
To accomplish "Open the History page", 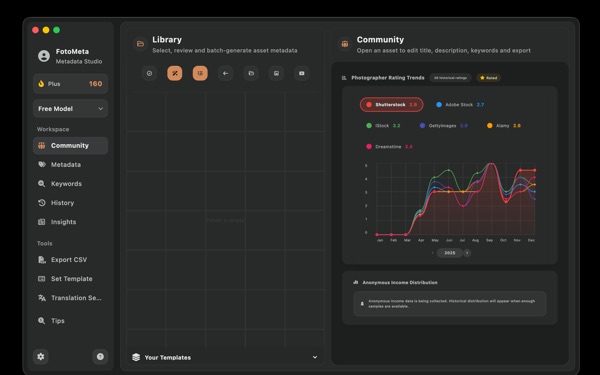I will point(70,203).
